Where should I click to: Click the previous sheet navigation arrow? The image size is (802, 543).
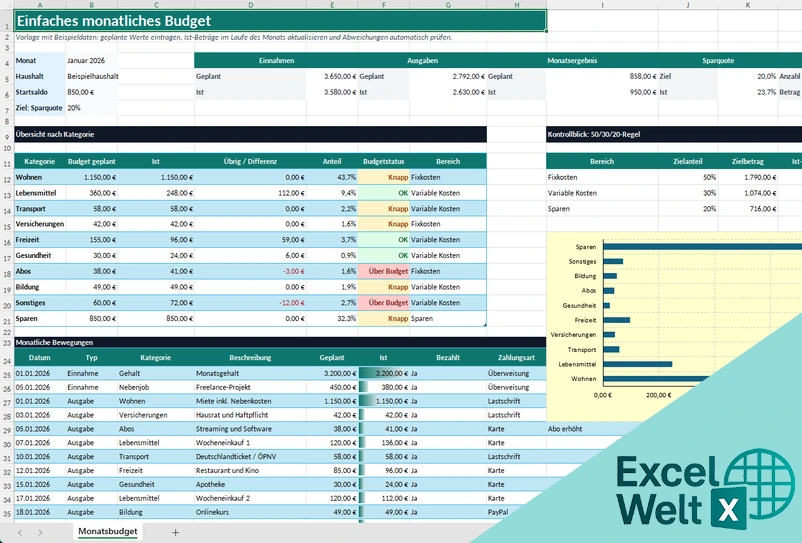click(x=20, y=532)
